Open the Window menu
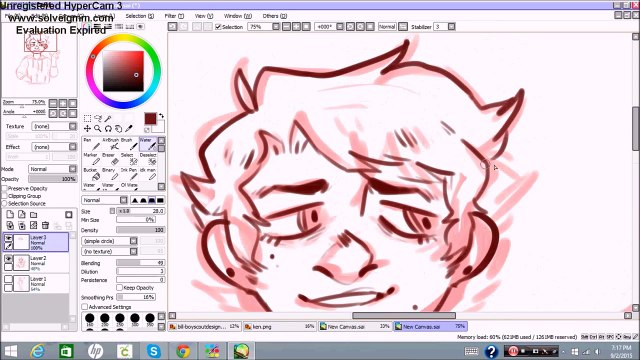 [x=238, y=16]
